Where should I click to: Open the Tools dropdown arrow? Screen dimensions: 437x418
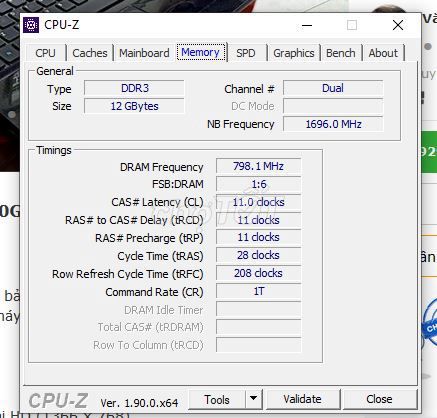(x=254, y=399)
